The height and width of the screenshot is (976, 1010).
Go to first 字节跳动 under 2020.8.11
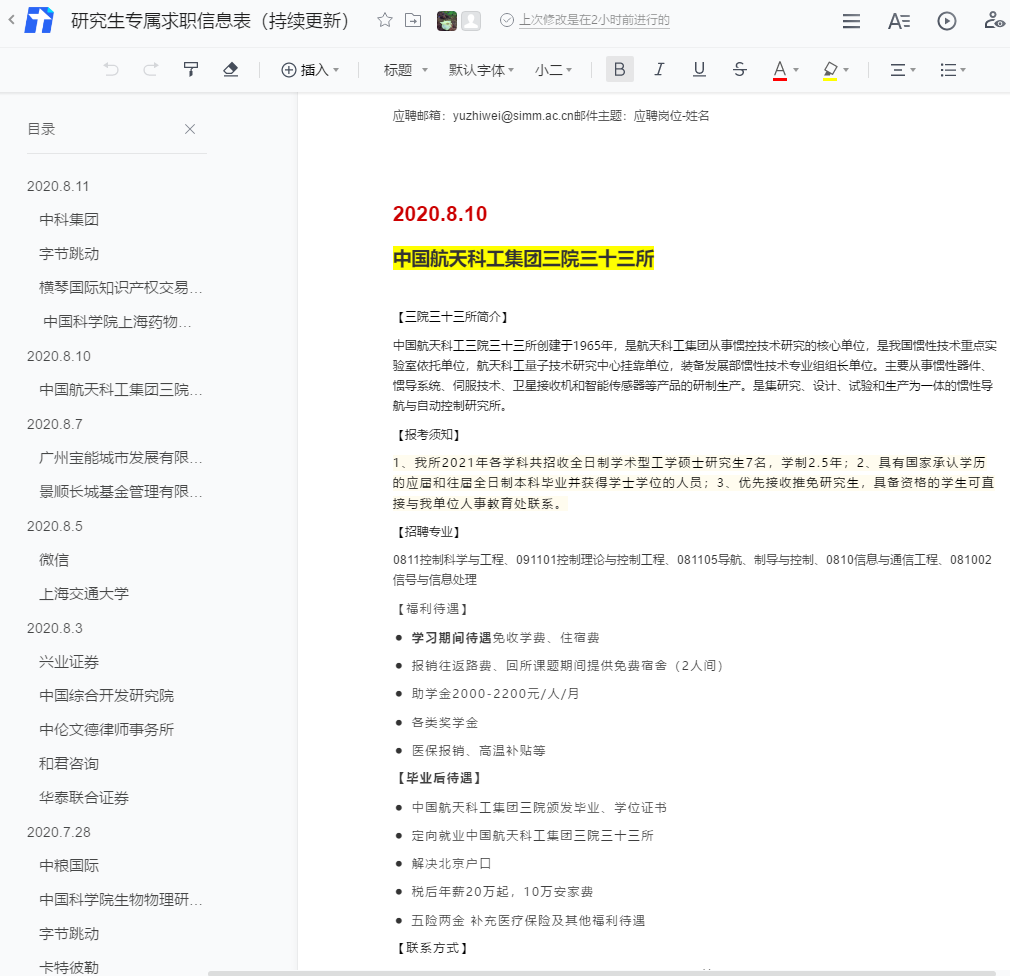(x=69, y=254)
